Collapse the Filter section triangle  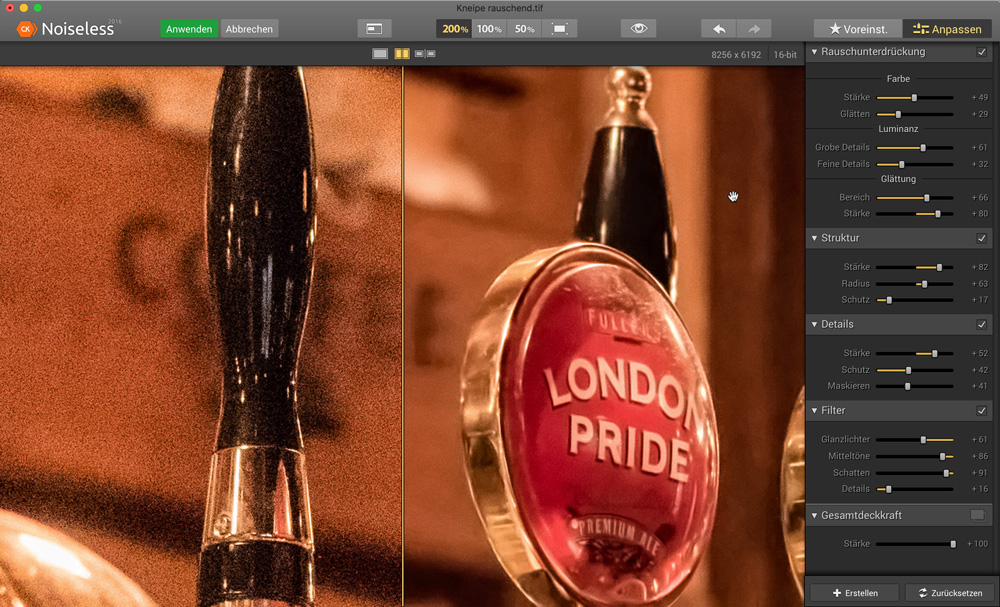[x=814, y=411]
